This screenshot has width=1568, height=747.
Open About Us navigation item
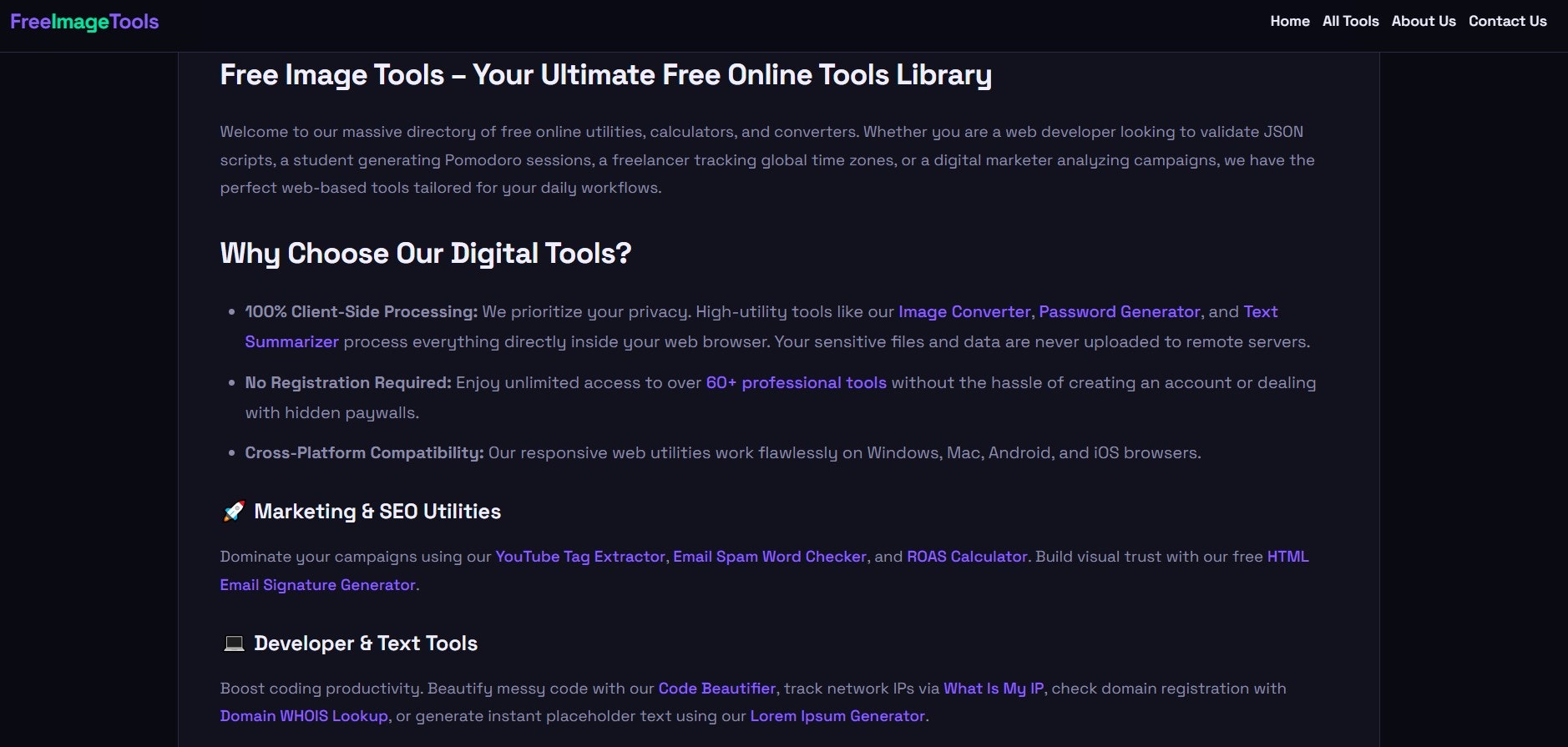coord(1424,22)
